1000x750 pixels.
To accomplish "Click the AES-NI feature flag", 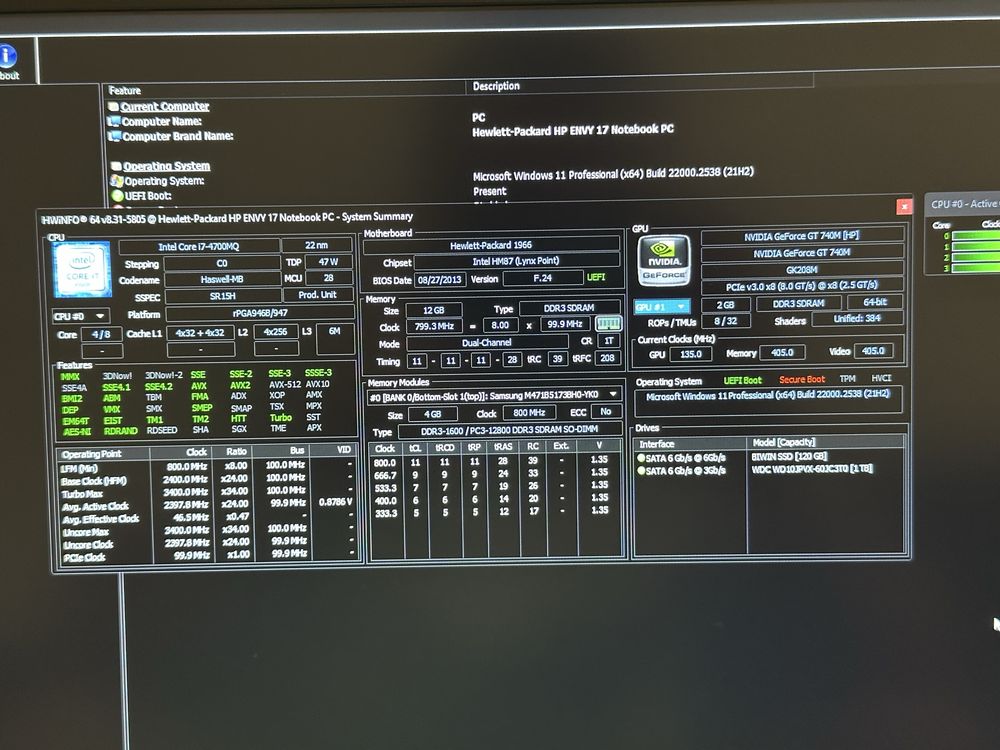I will tap(77, 432).
